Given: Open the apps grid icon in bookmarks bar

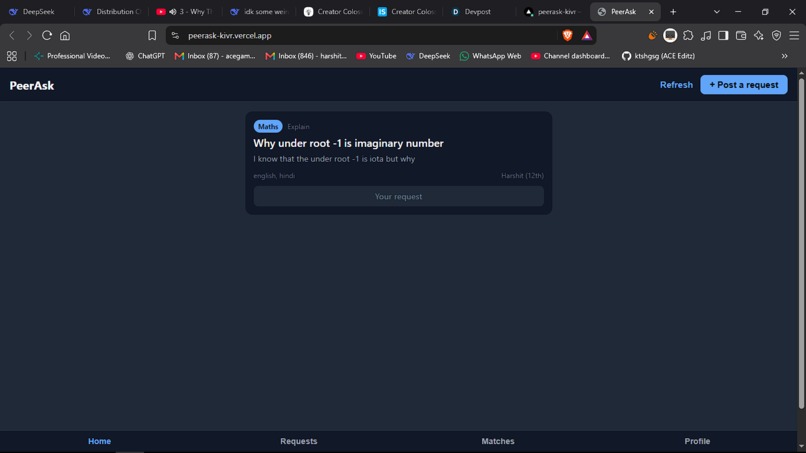Looking at the screenshot, I should click(x=12, y=56).
